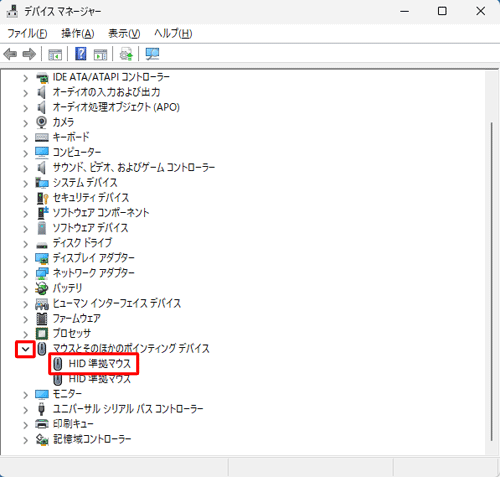Click the action pane toolbar icon
The height and width of the screenshot is (477, 500).
100,54
